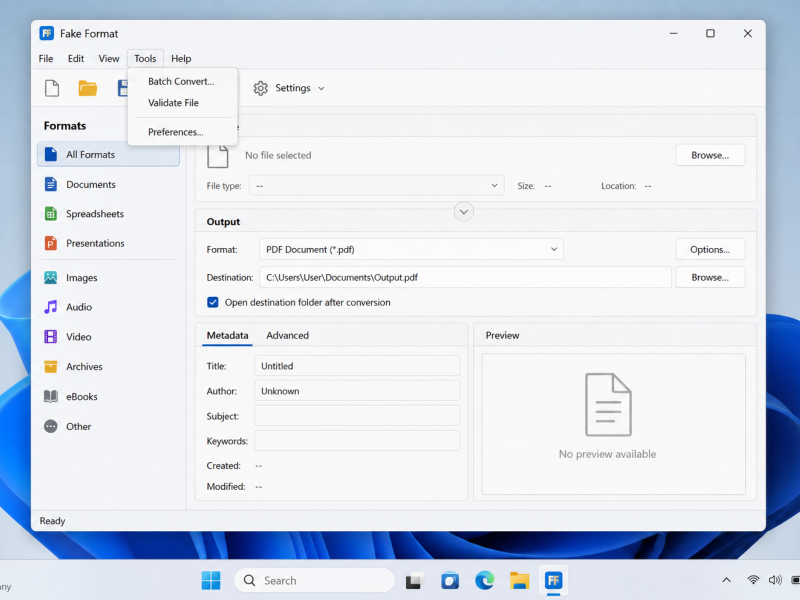
Task: Click the Ready status bar text
Action: coord(53,521)
